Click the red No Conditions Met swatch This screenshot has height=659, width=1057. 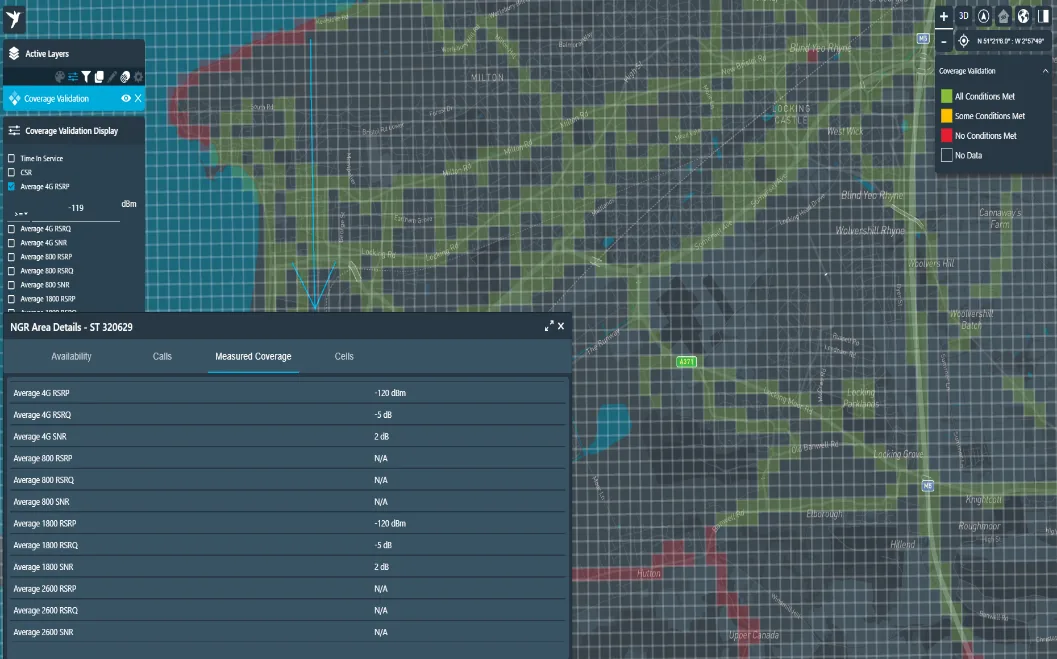click(x=946, y=135)
